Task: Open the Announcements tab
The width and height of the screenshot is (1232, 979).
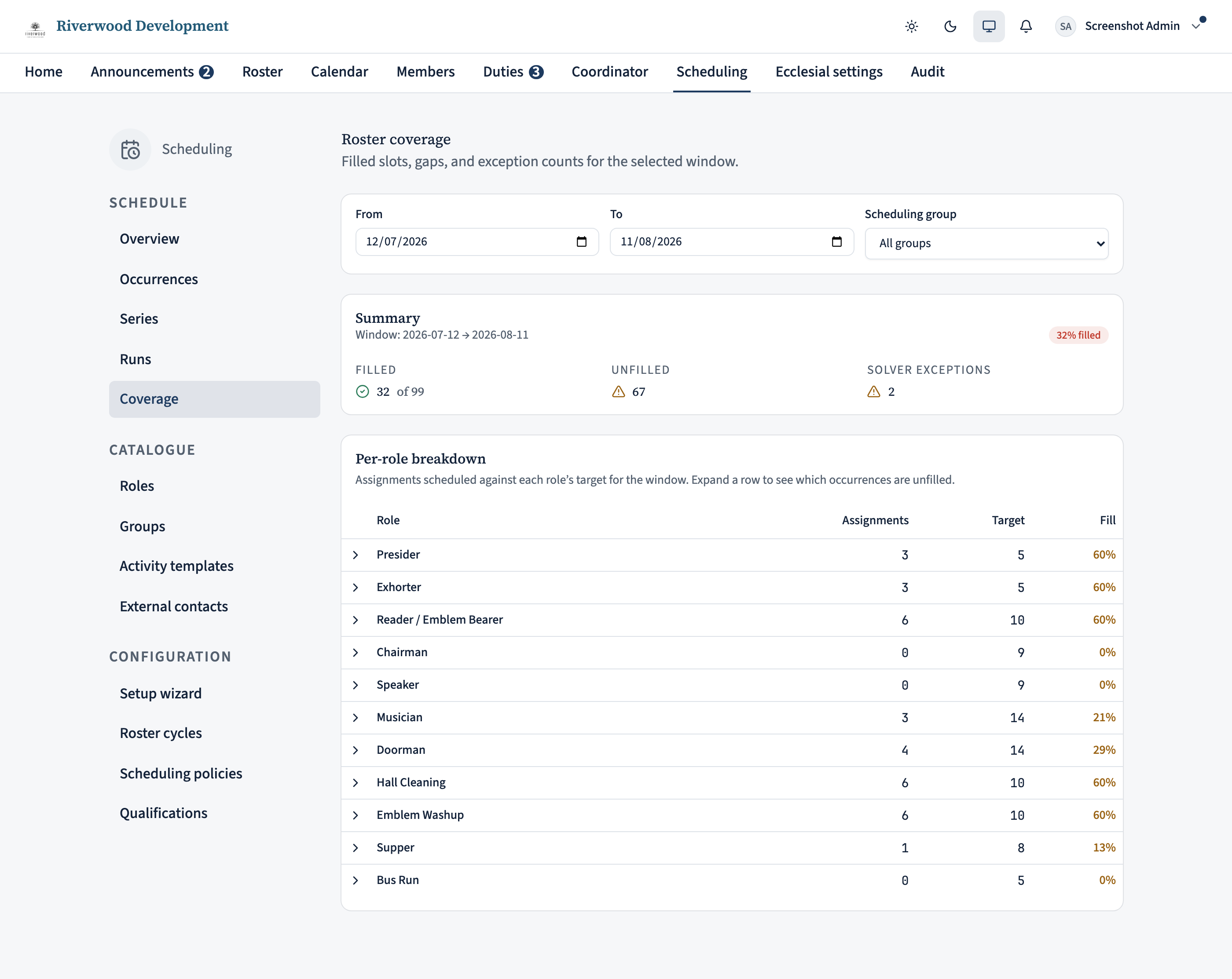Action: coord(152,72)
